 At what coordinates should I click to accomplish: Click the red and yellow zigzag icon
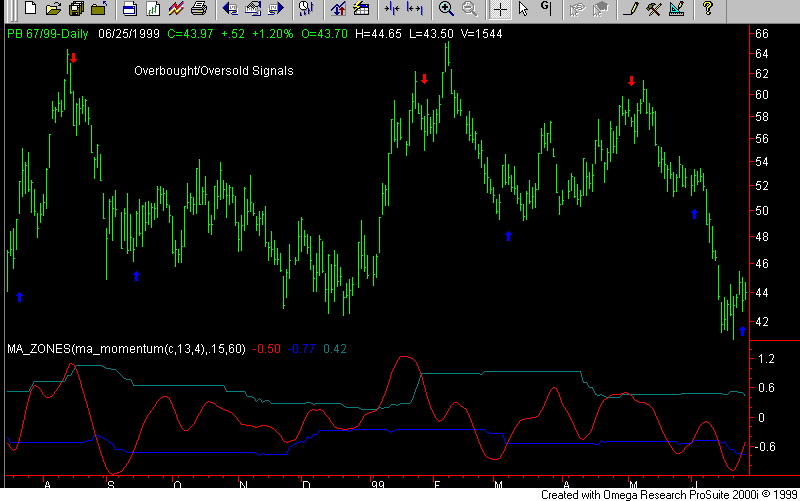176,8
